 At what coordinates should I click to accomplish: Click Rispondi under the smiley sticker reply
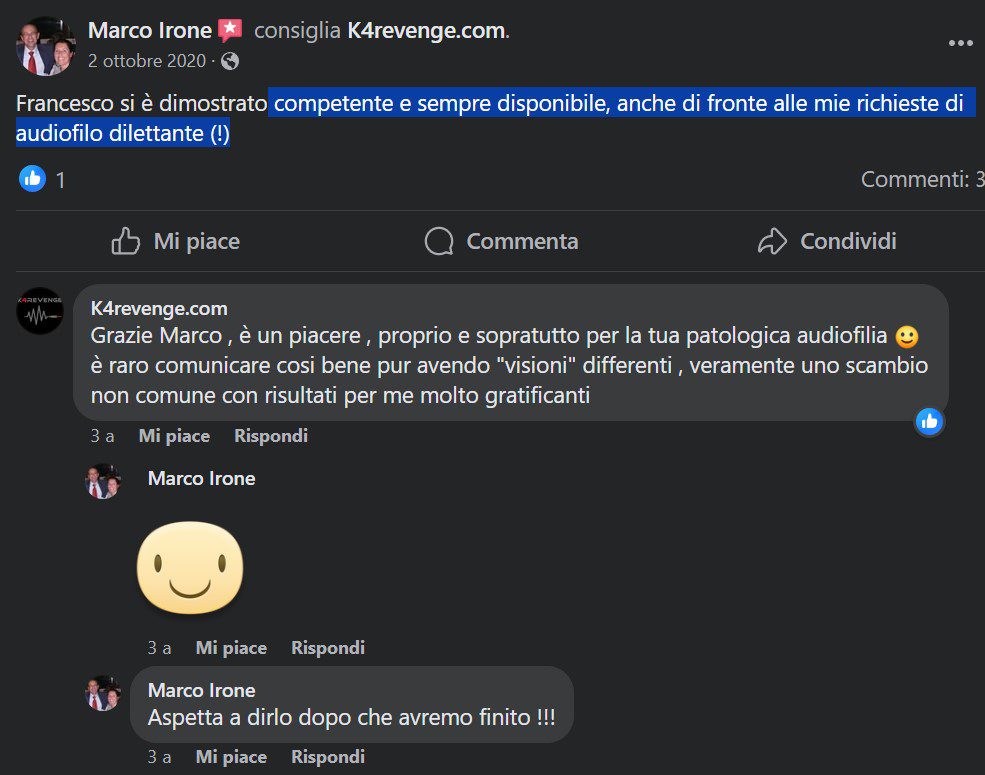(327, 648)
